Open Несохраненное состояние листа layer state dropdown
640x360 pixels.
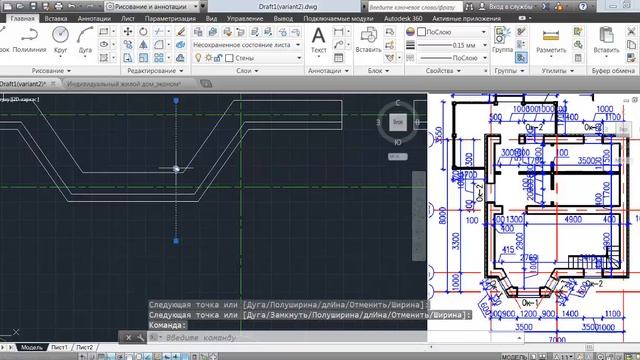pos(247,44)
